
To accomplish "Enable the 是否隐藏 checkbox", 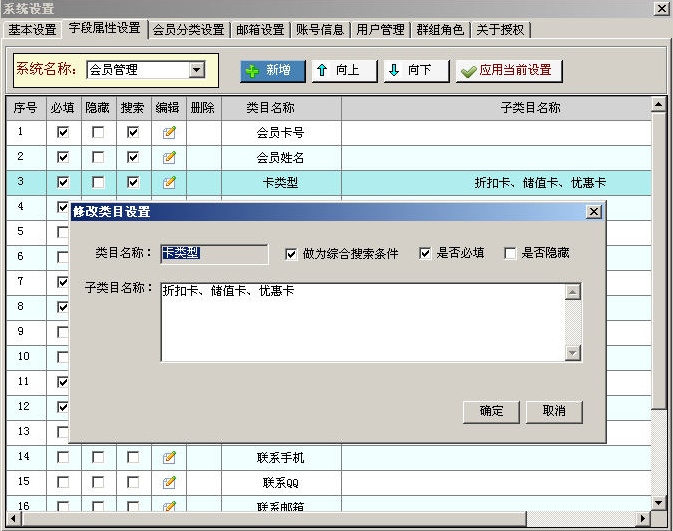I will pyautogui.click(x=510, y=253).
